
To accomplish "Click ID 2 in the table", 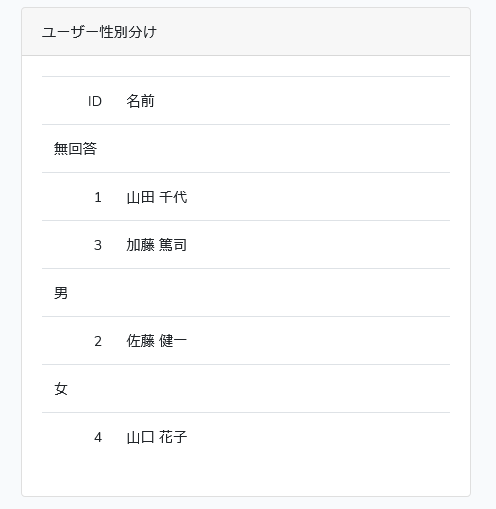I will pyautogui.click(x=98, y=341).
